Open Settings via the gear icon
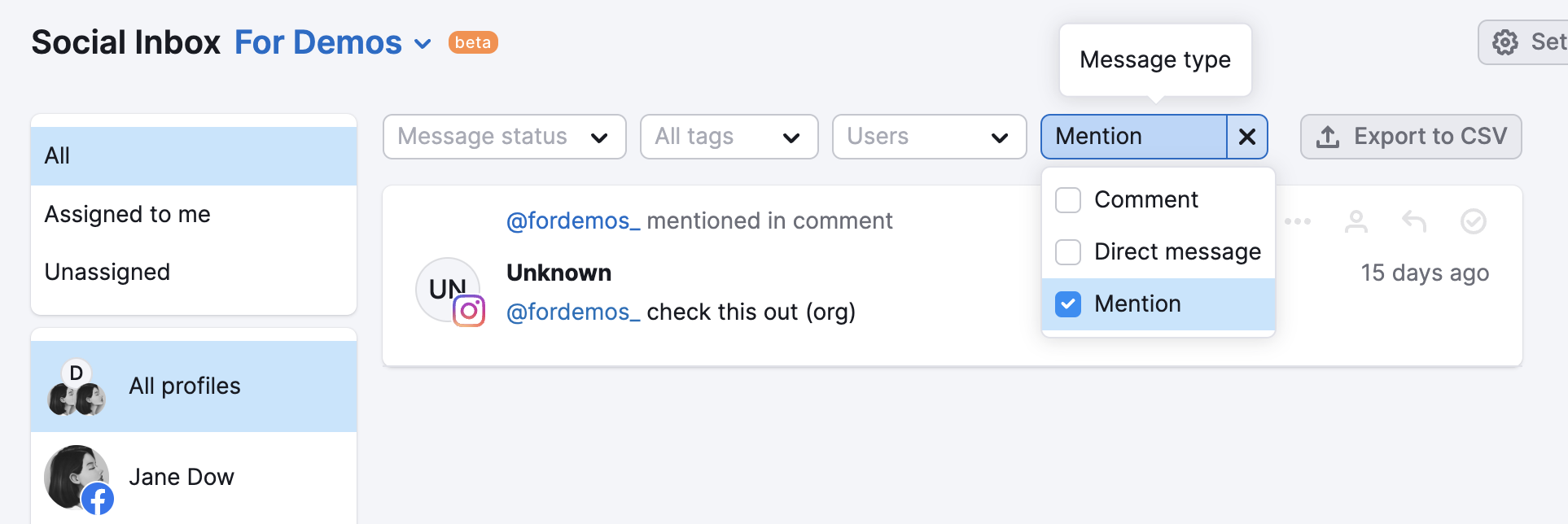The height and width of the screenshot is (524, 1568). 1505,41
